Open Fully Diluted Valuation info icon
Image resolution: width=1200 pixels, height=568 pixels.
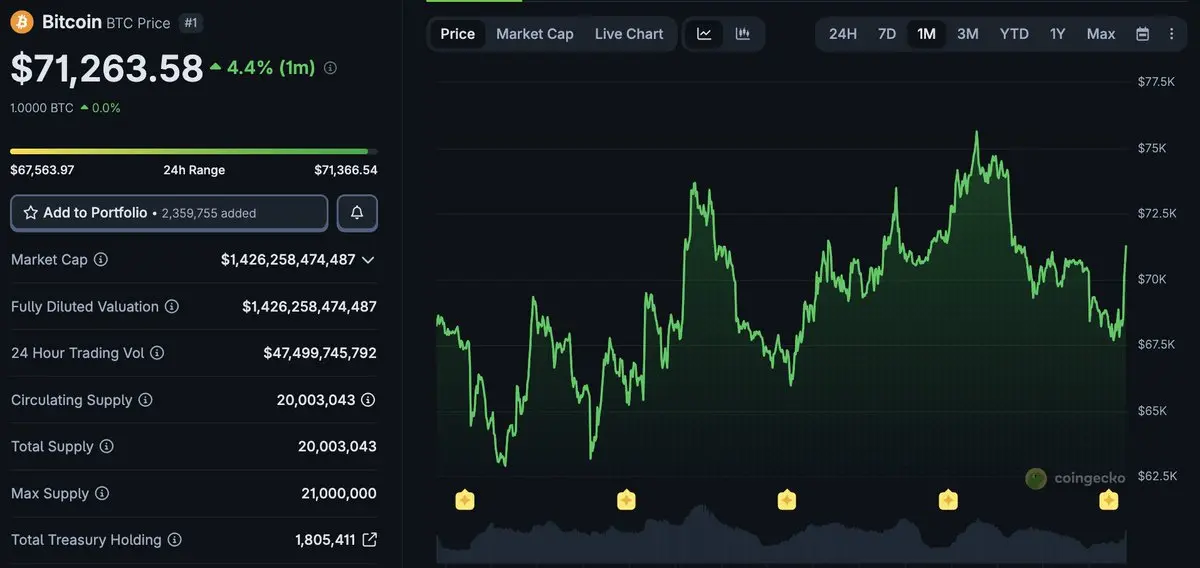[172, 306]
